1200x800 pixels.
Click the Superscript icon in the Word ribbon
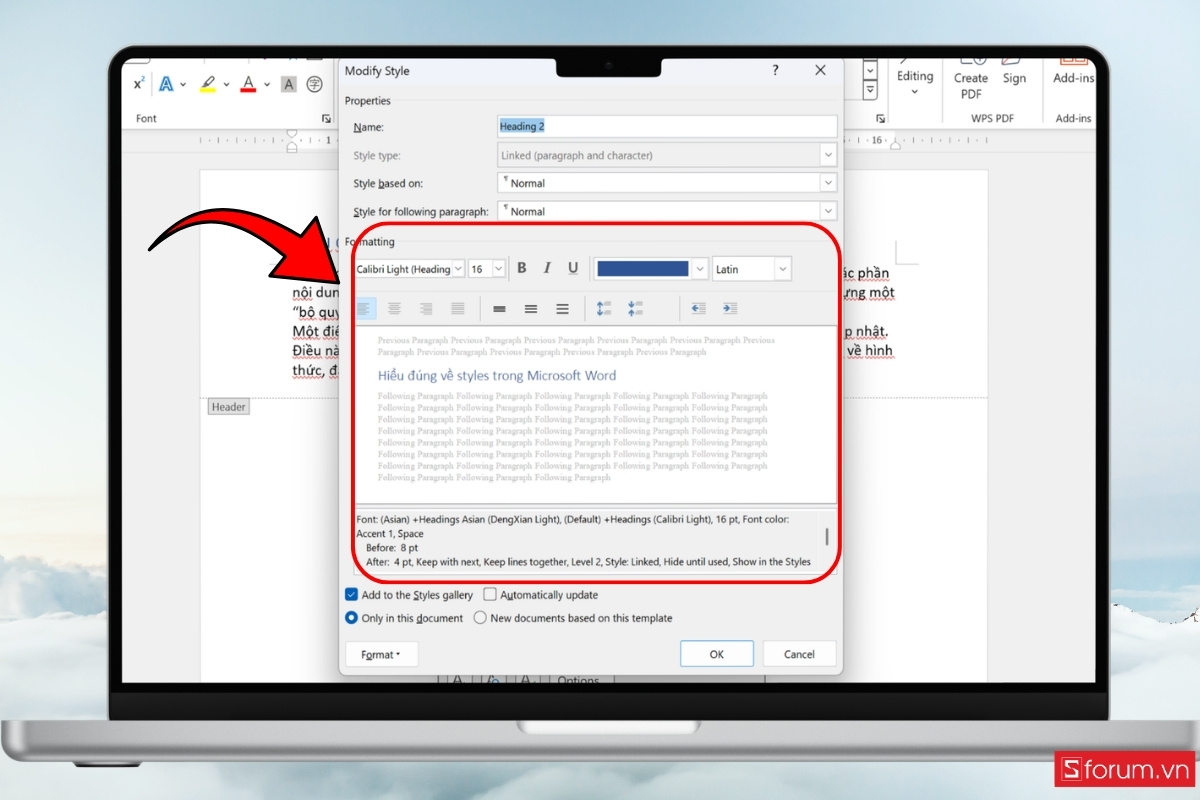139,84
